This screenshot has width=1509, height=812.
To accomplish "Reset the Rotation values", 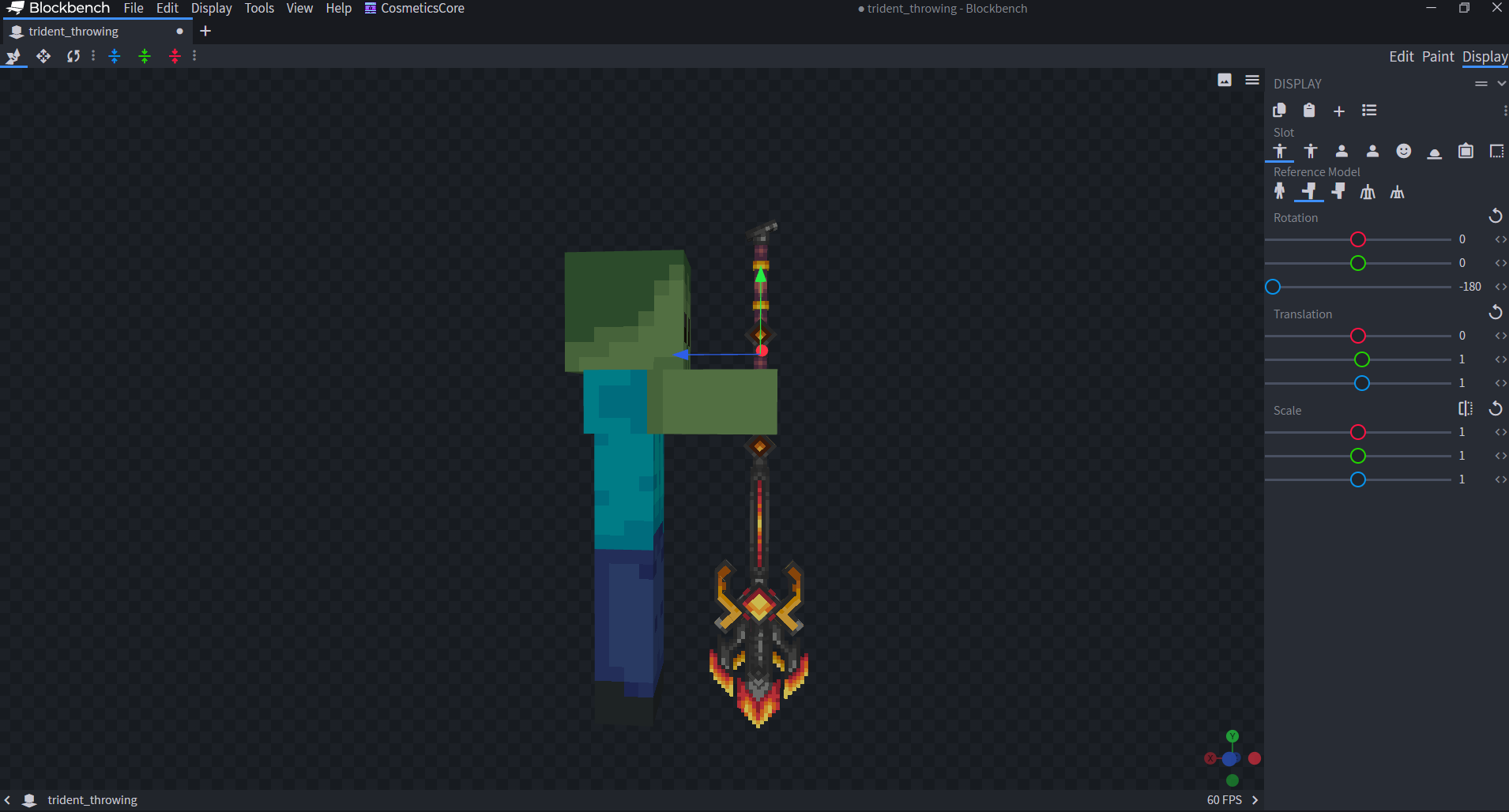I will (x=1496, y=216).
